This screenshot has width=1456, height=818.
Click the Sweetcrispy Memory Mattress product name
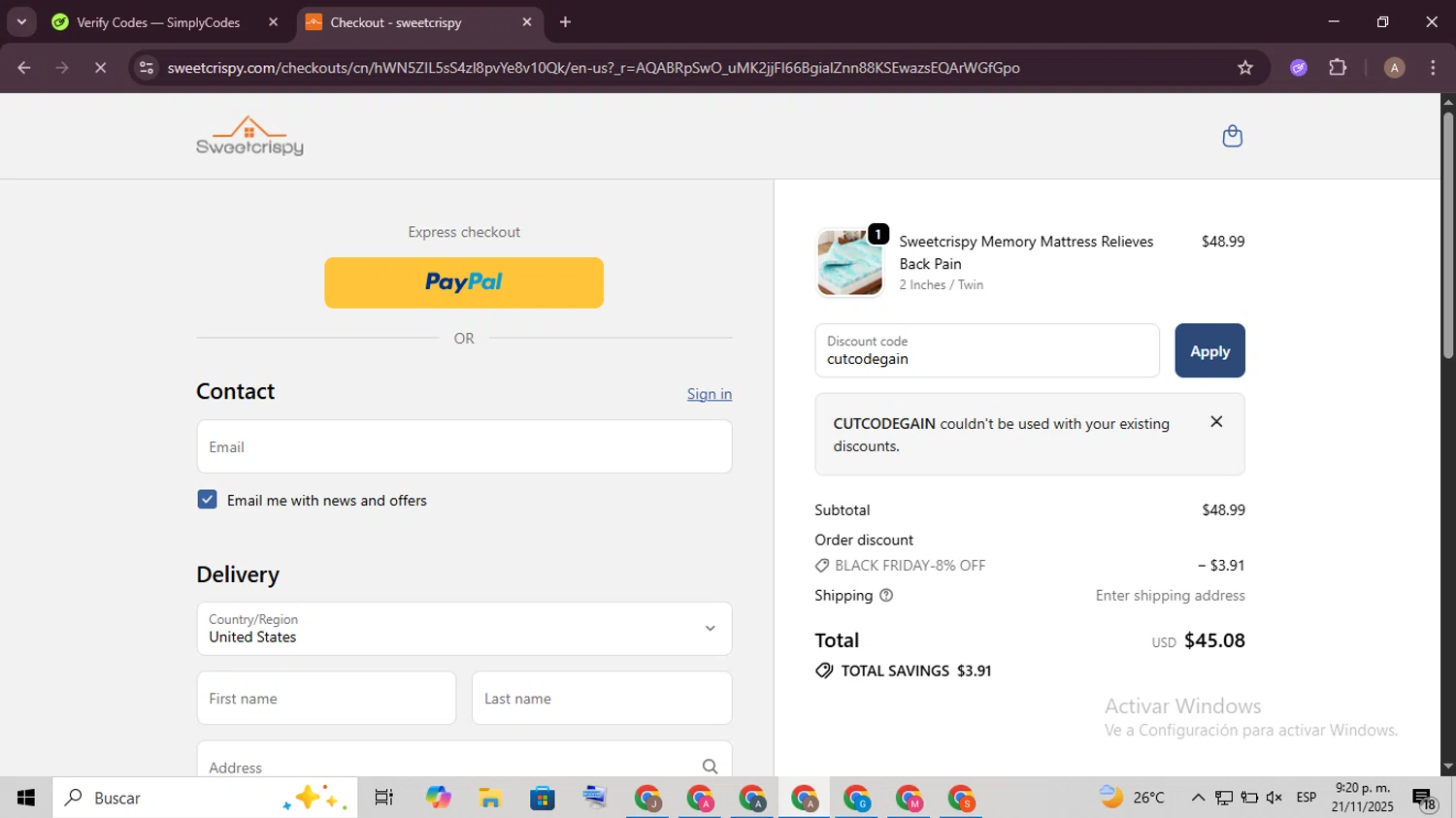click(1026, 252)
